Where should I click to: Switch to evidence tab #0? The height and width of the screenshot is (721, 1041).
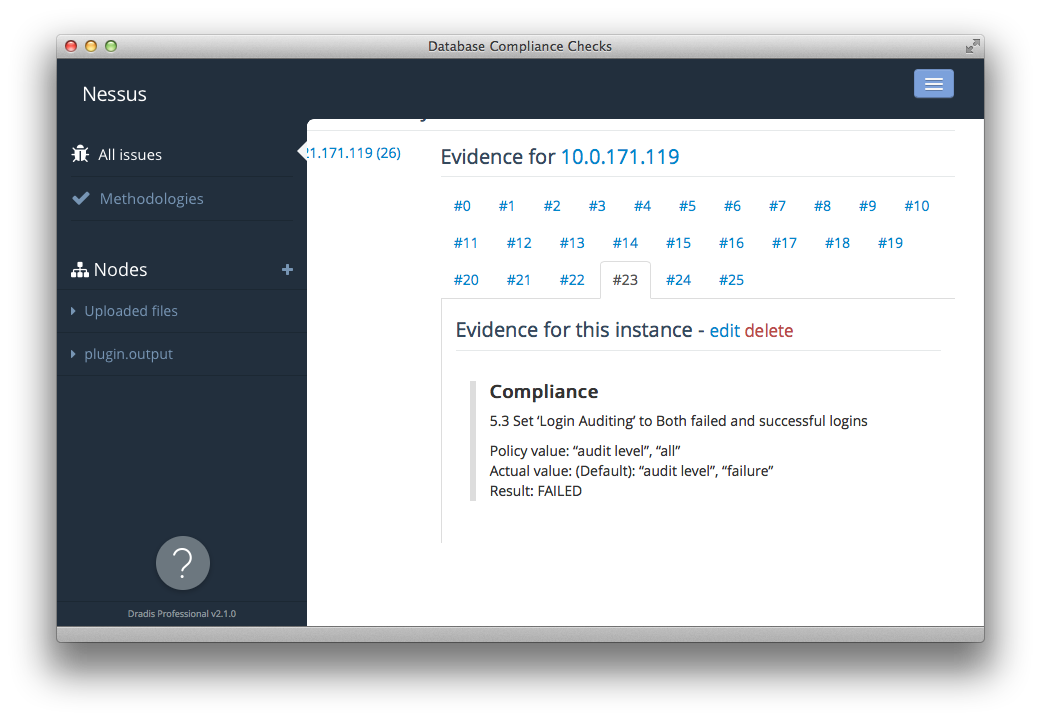[x=462, y=206]
